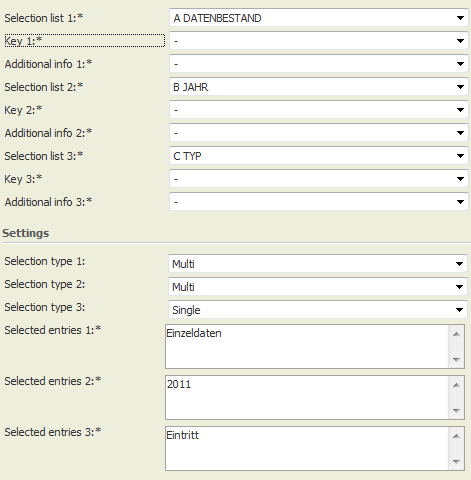Open Selection list 3 showing C TYP
Screen dimensions: 471x480
(318, 156)
